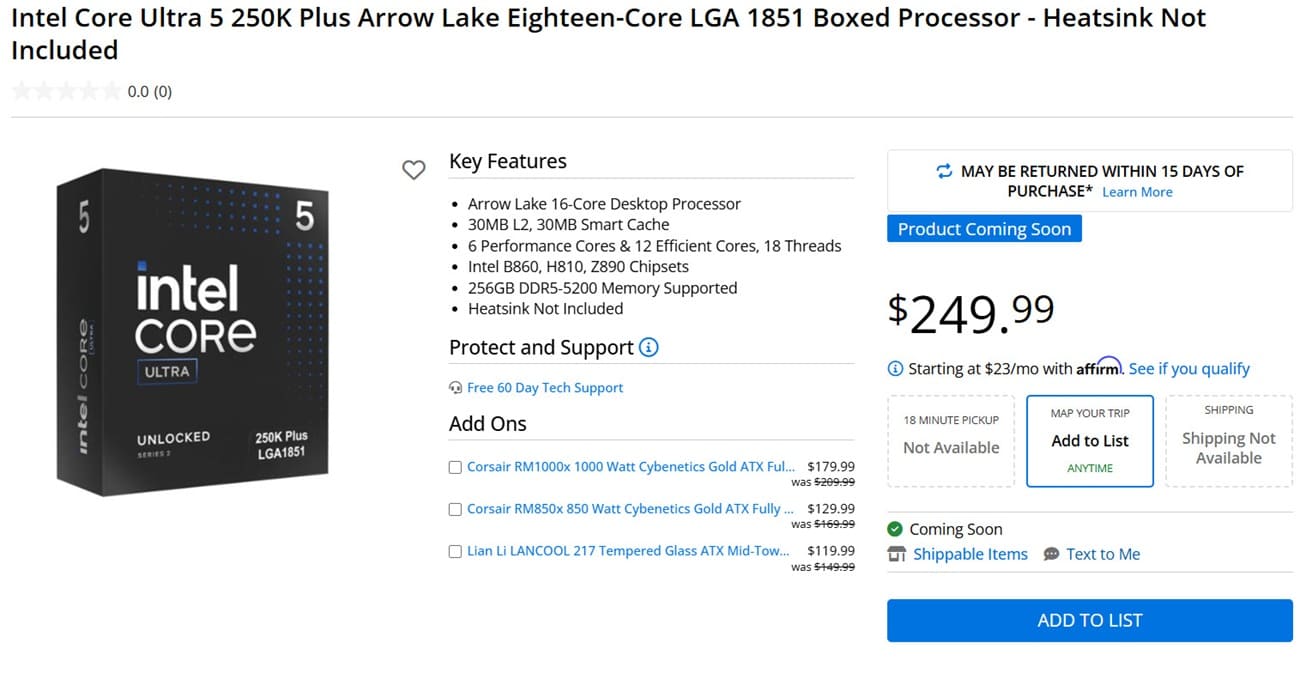Open Free 60 Day Tech Support link

(545, 388)
